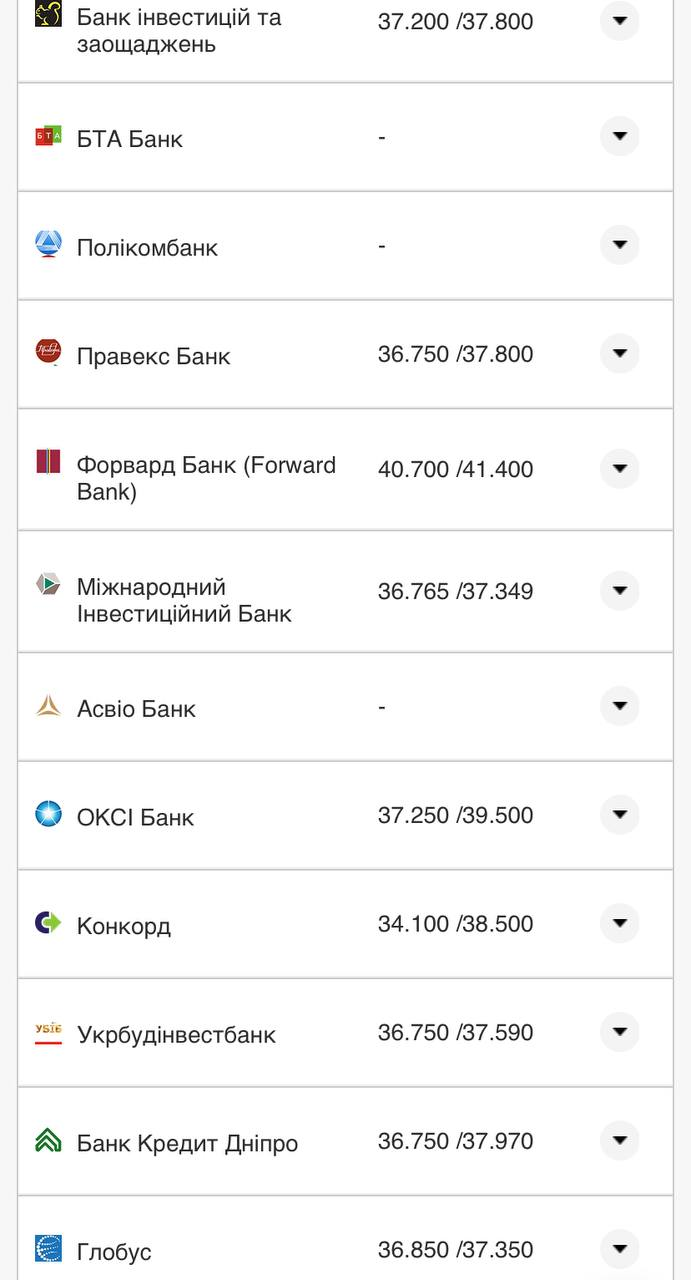Click the Конкорд arrow logo icon

click(45, 923)
